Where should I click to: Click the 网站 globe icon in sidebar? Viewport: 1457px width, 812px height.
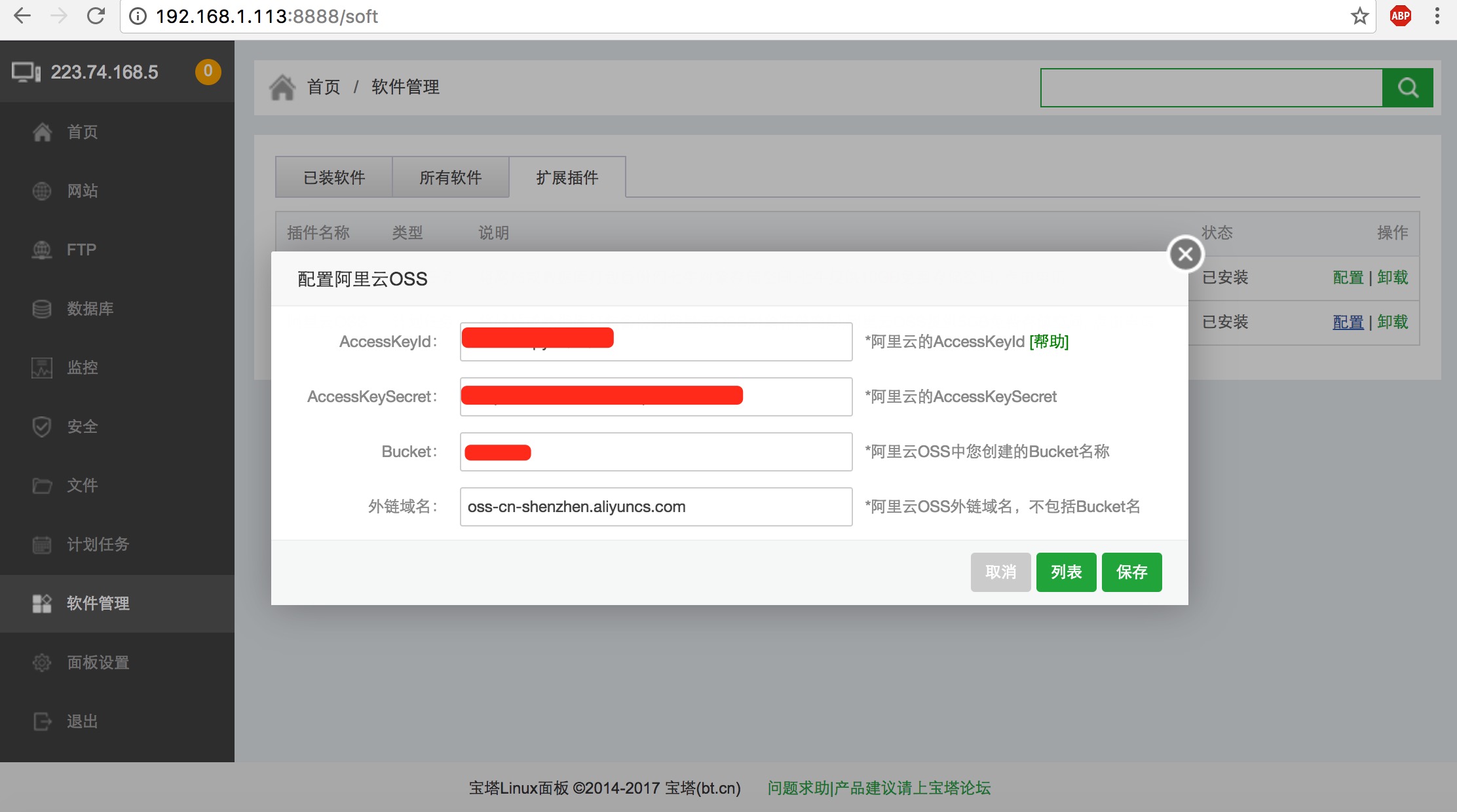coord(42,191)
